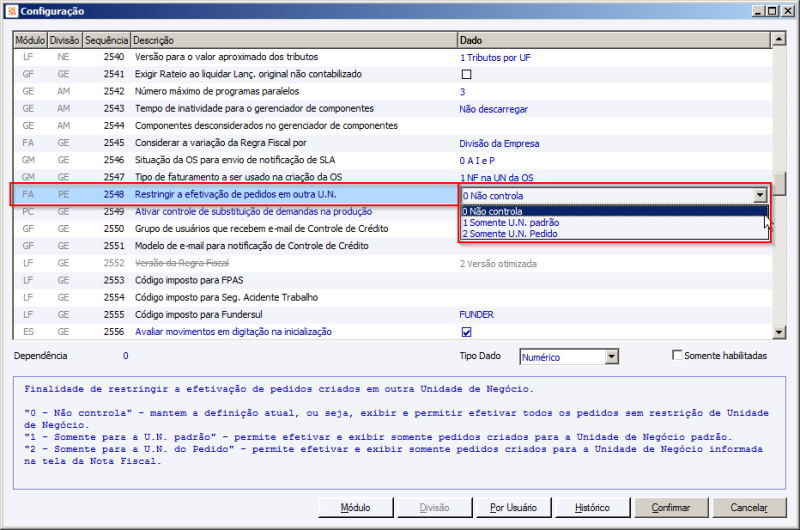Click the Dependência value 0
Image resolution: width=800 pixels, height=530 pixels.
(x=126, y=356)
